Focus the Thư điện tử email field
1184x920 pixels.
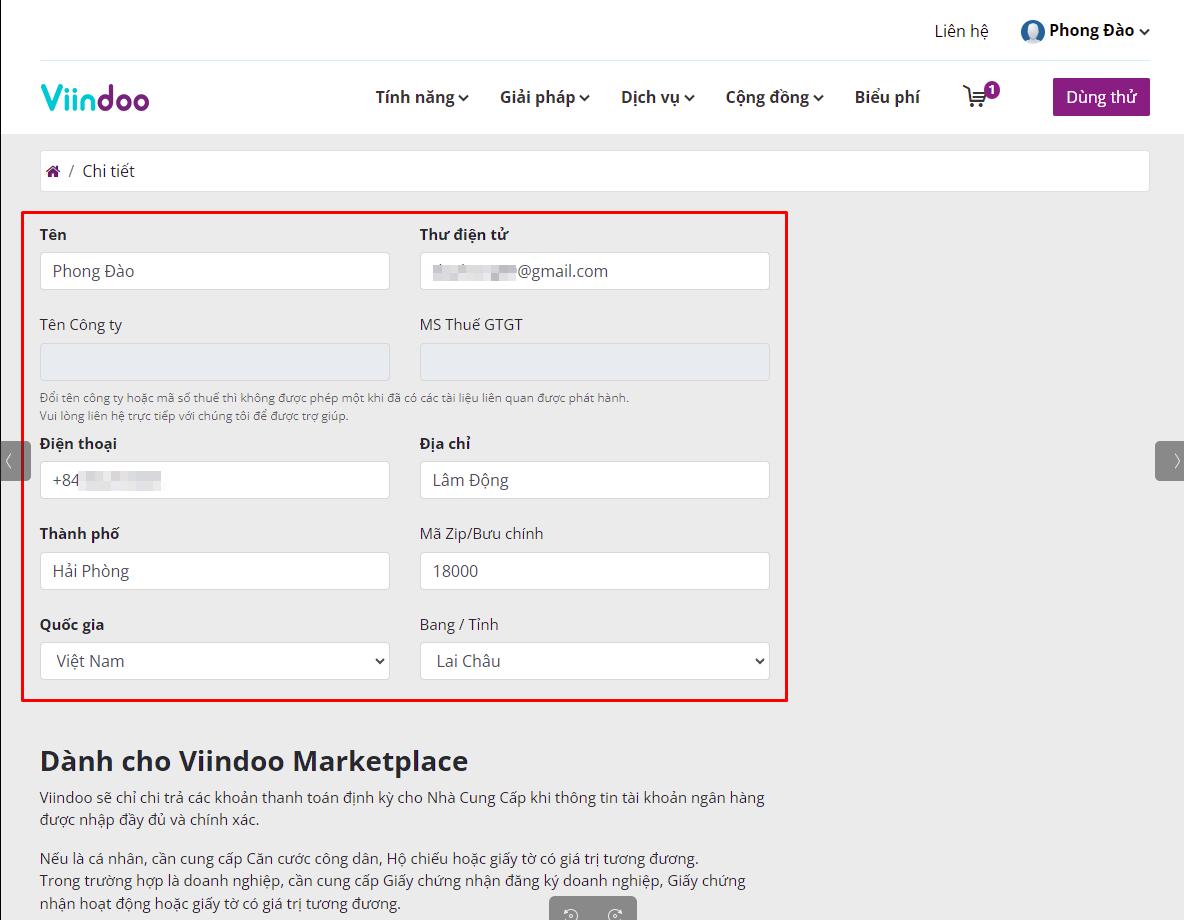pos(594,271)
